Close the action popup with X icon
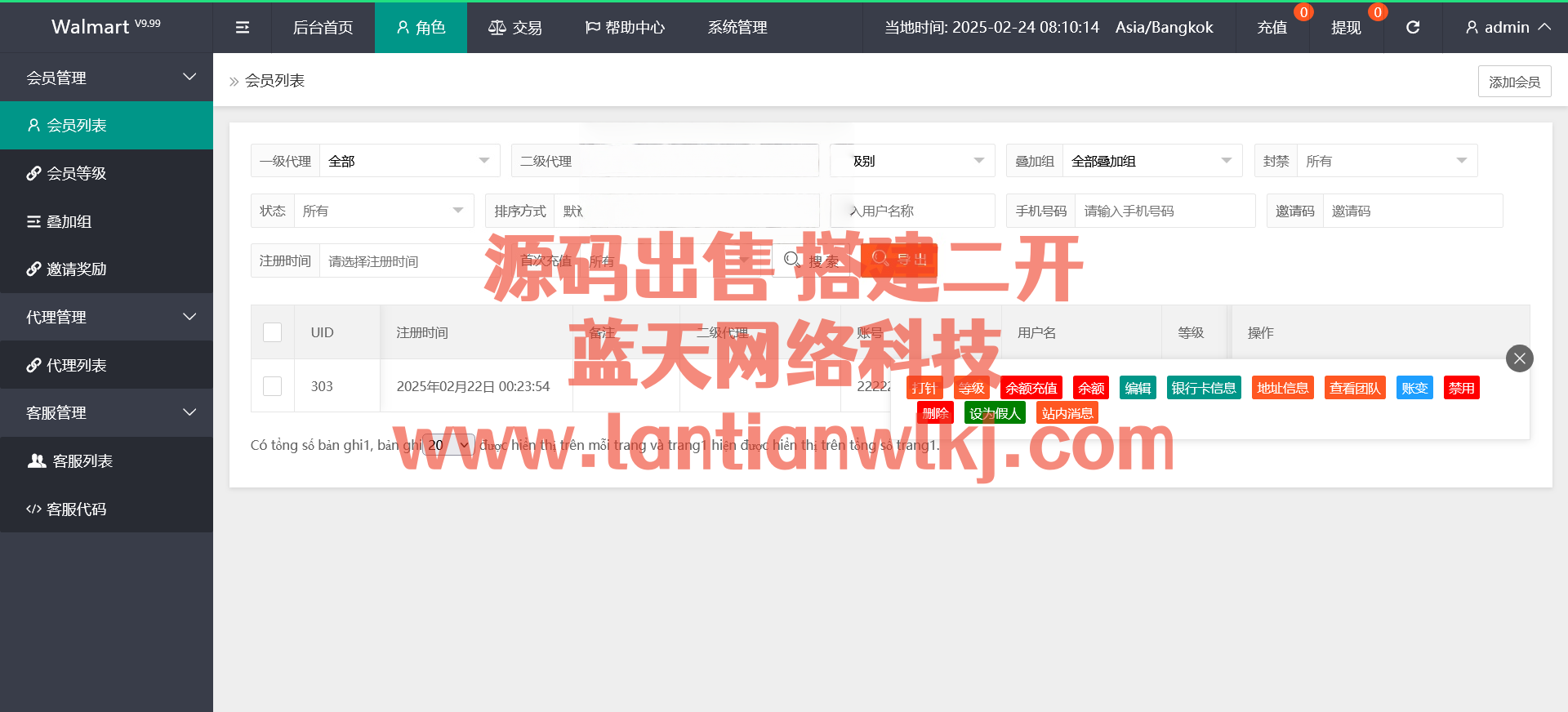 click(1519, 358)
